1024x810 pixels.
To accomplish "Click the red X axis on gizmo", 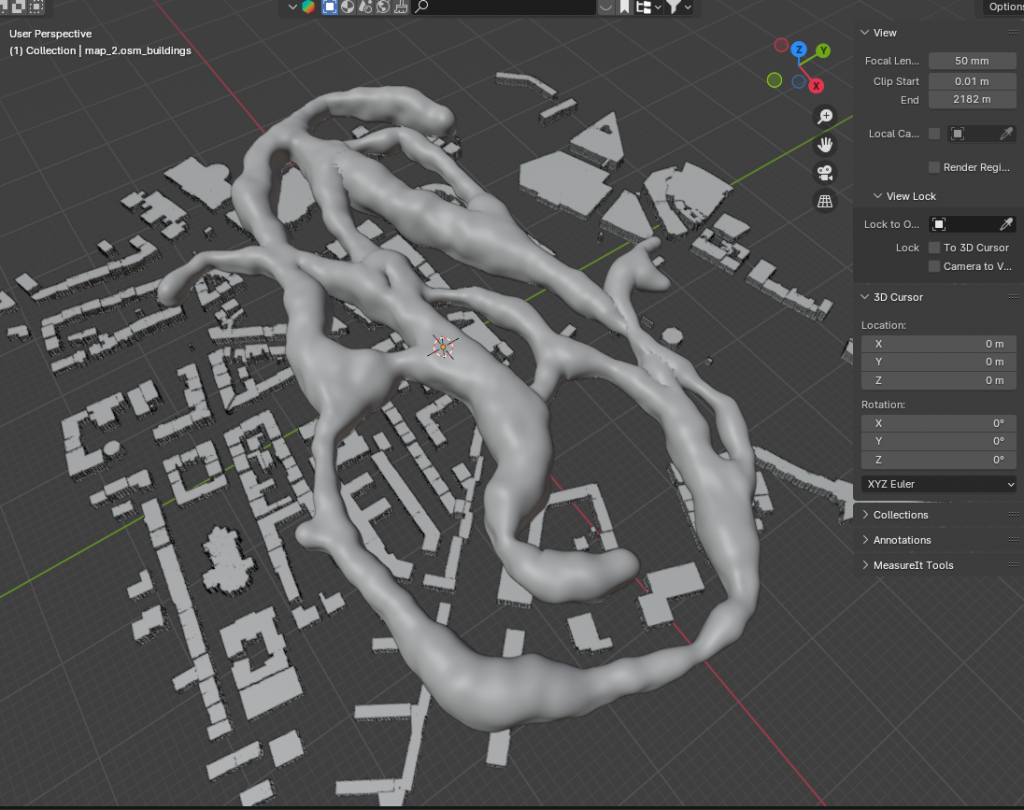I will (816, 86).
